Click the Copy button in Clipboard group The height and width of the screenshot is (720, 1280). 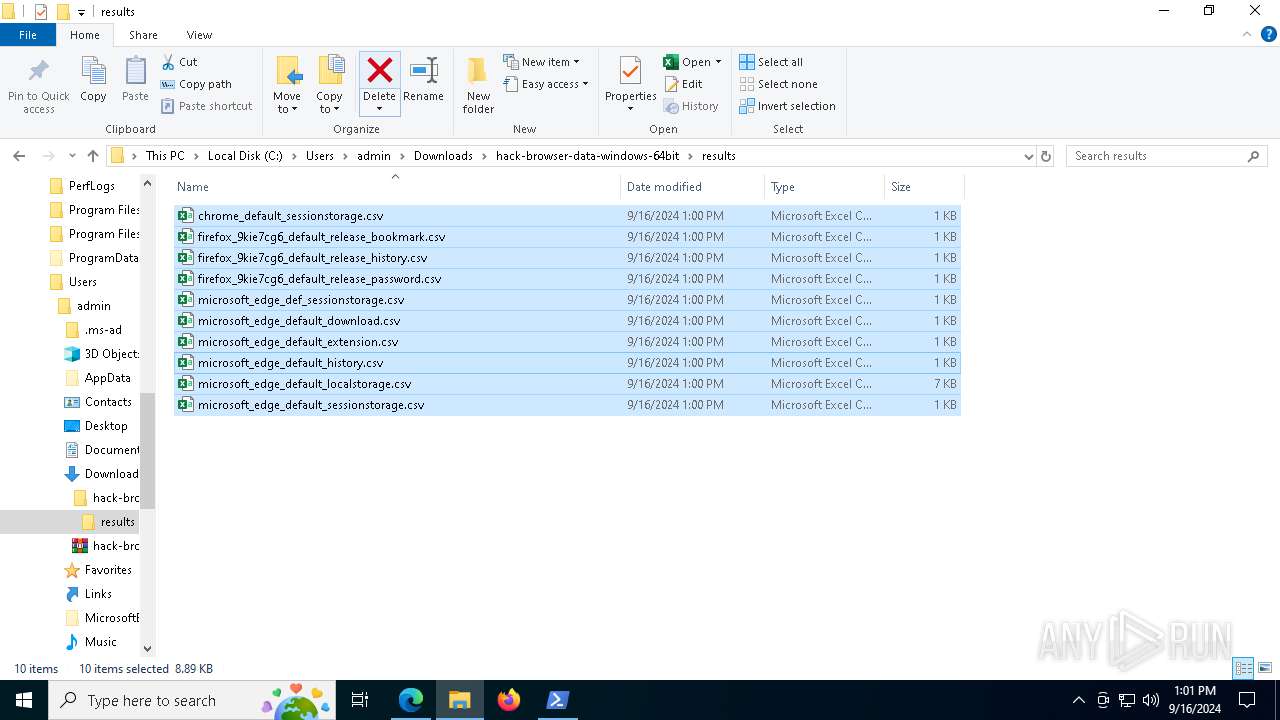(93, 79)
